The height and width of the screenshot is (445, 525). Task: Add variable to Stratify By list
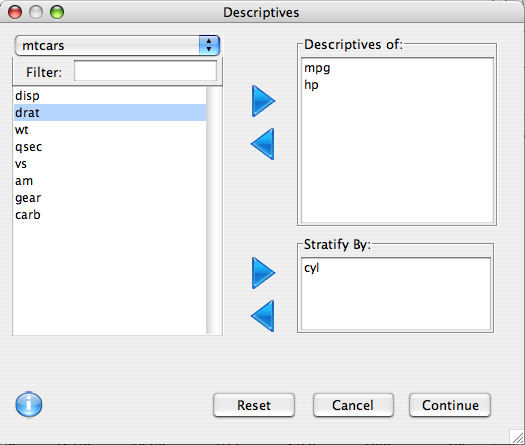click(263, 273)
